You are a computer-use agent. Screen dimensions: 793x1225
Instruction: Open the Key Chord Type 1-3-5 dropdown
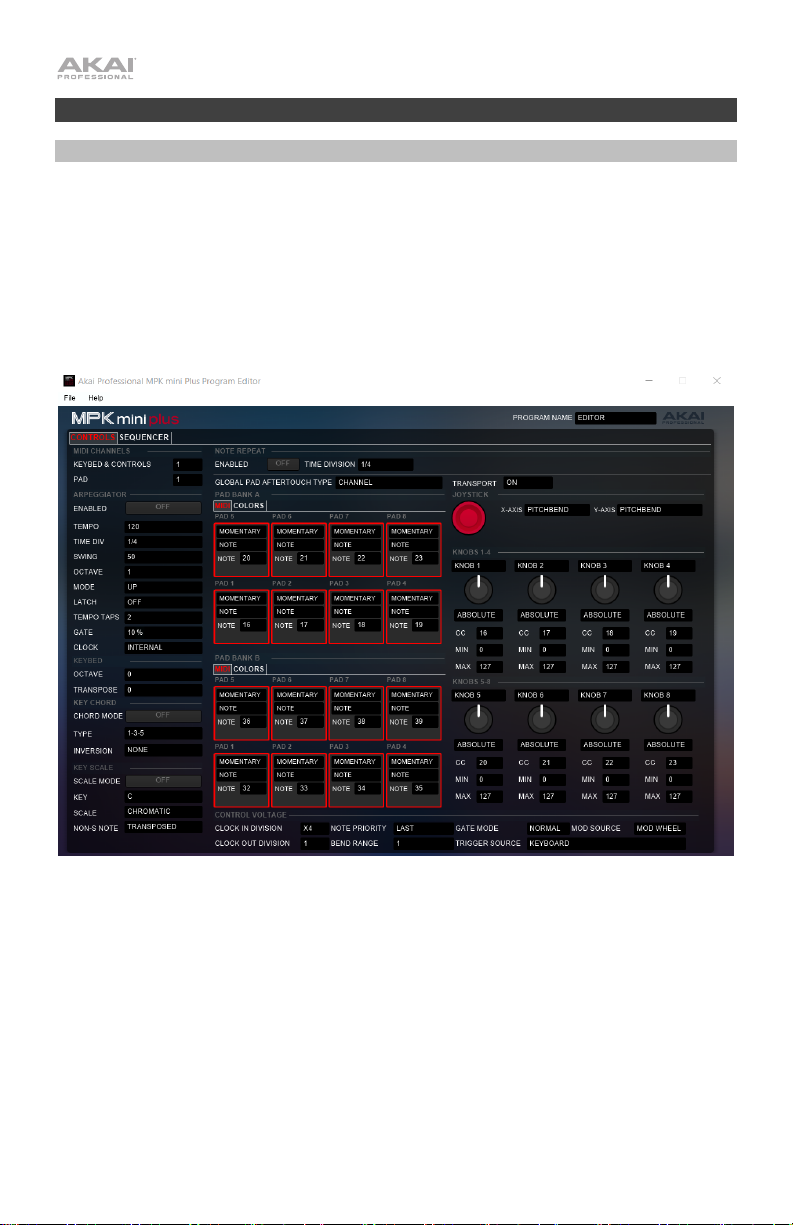[x=164, y=733]
